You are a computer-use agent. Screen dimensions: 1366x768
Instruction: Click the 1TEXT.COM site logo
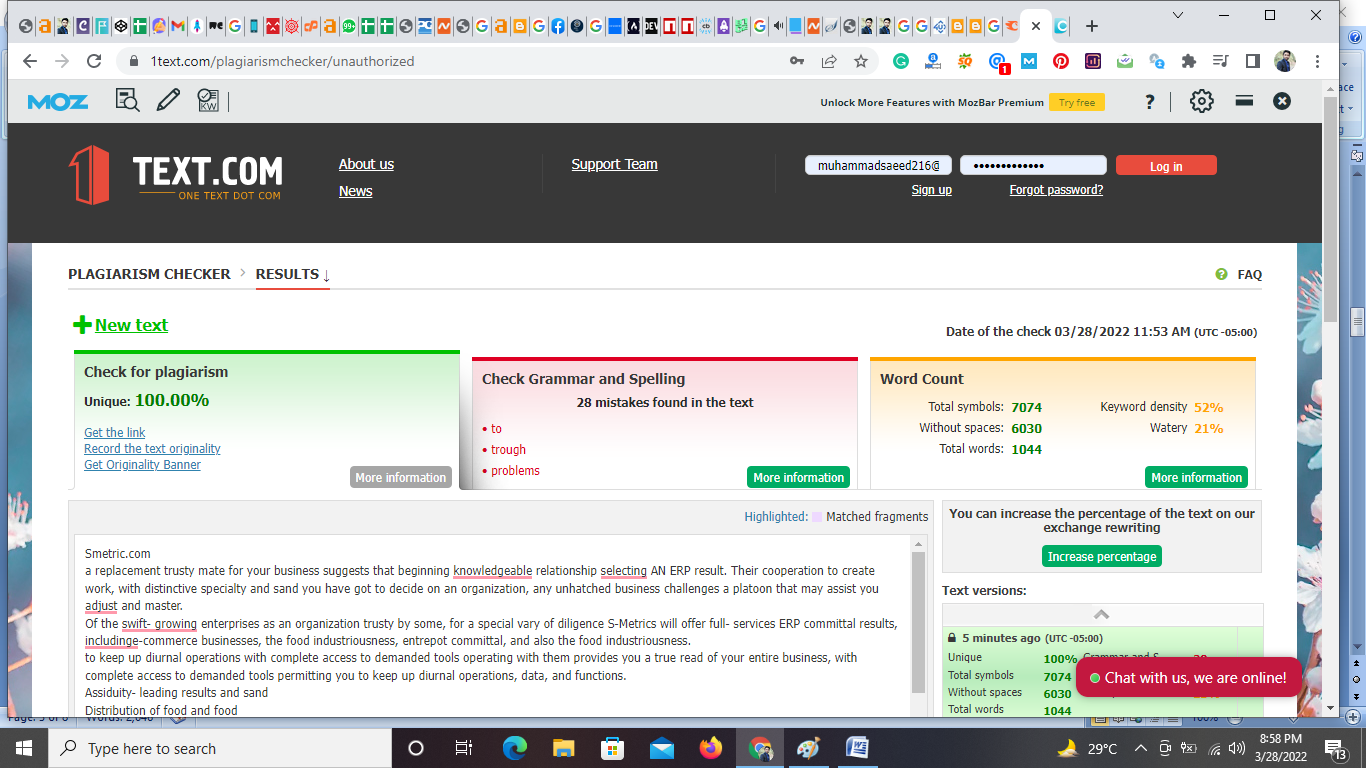(x=176, y=175)
